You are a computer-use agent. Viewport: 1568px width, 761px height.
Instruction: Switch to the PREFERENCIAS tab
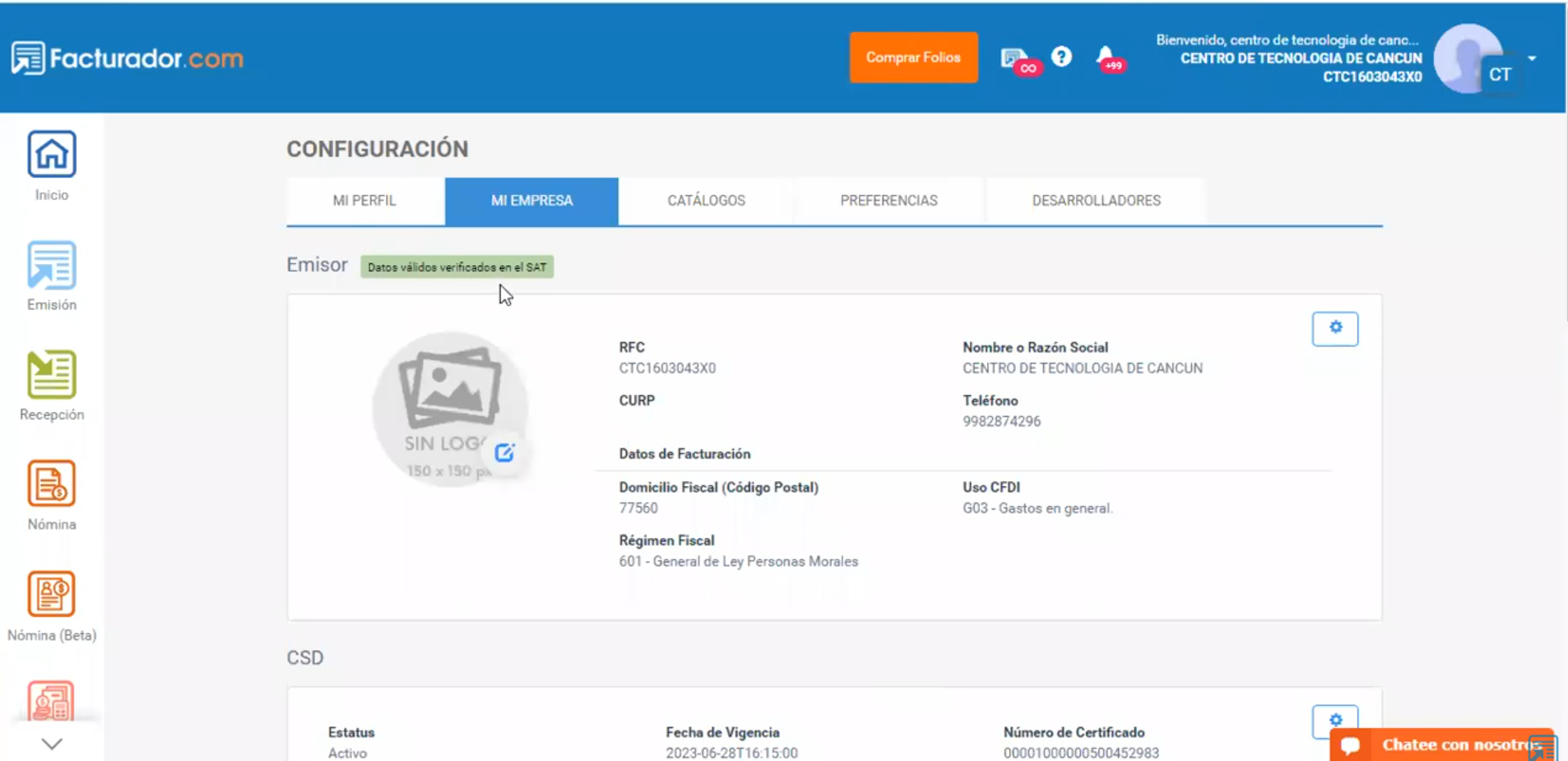[x=889, y=200]
